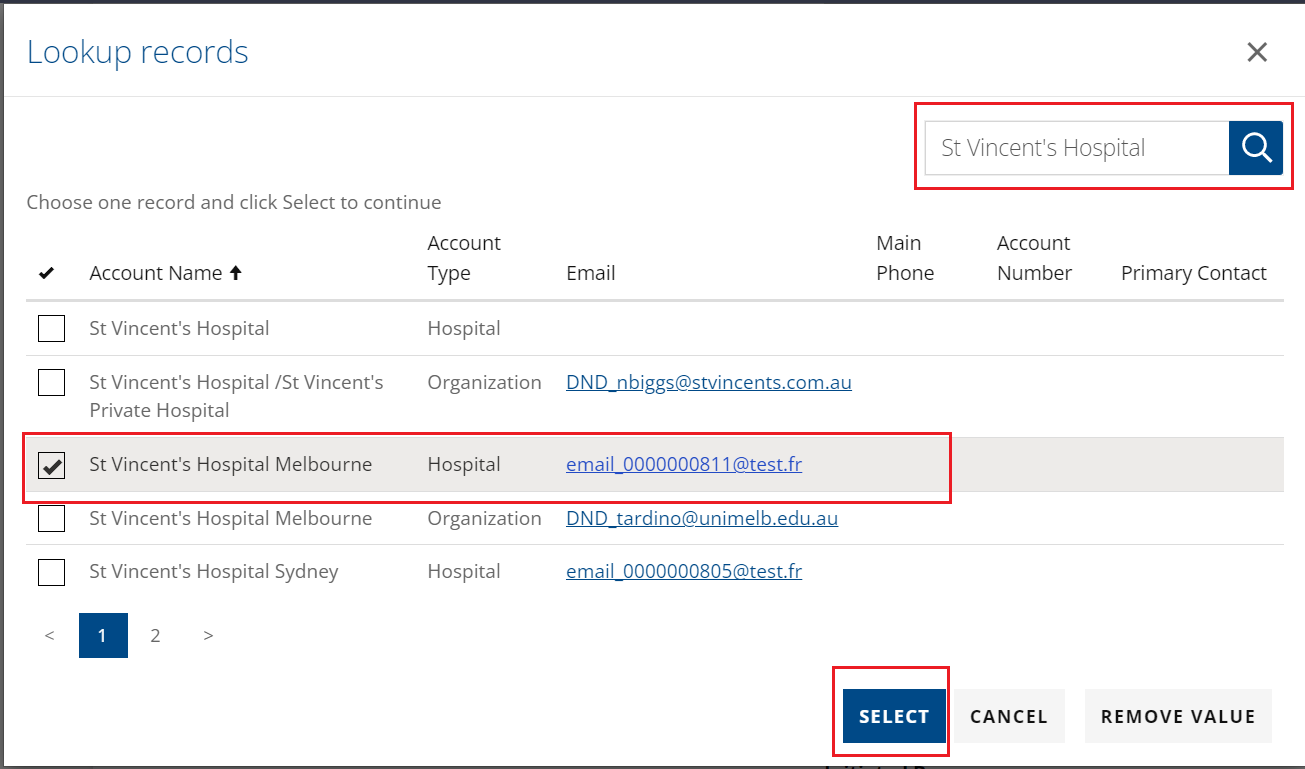1305x769 pixels.
Task: Click the magnifier search icon button
Action: point(1255,148)
